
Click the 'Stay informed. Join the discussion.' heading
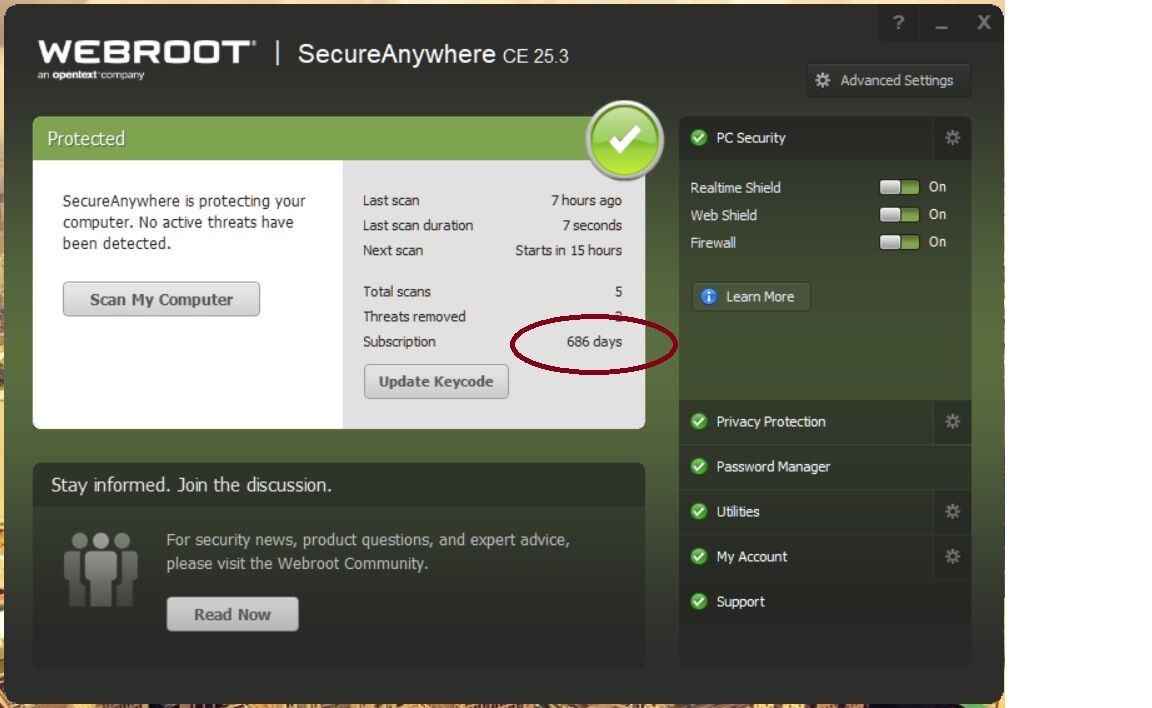191,485
